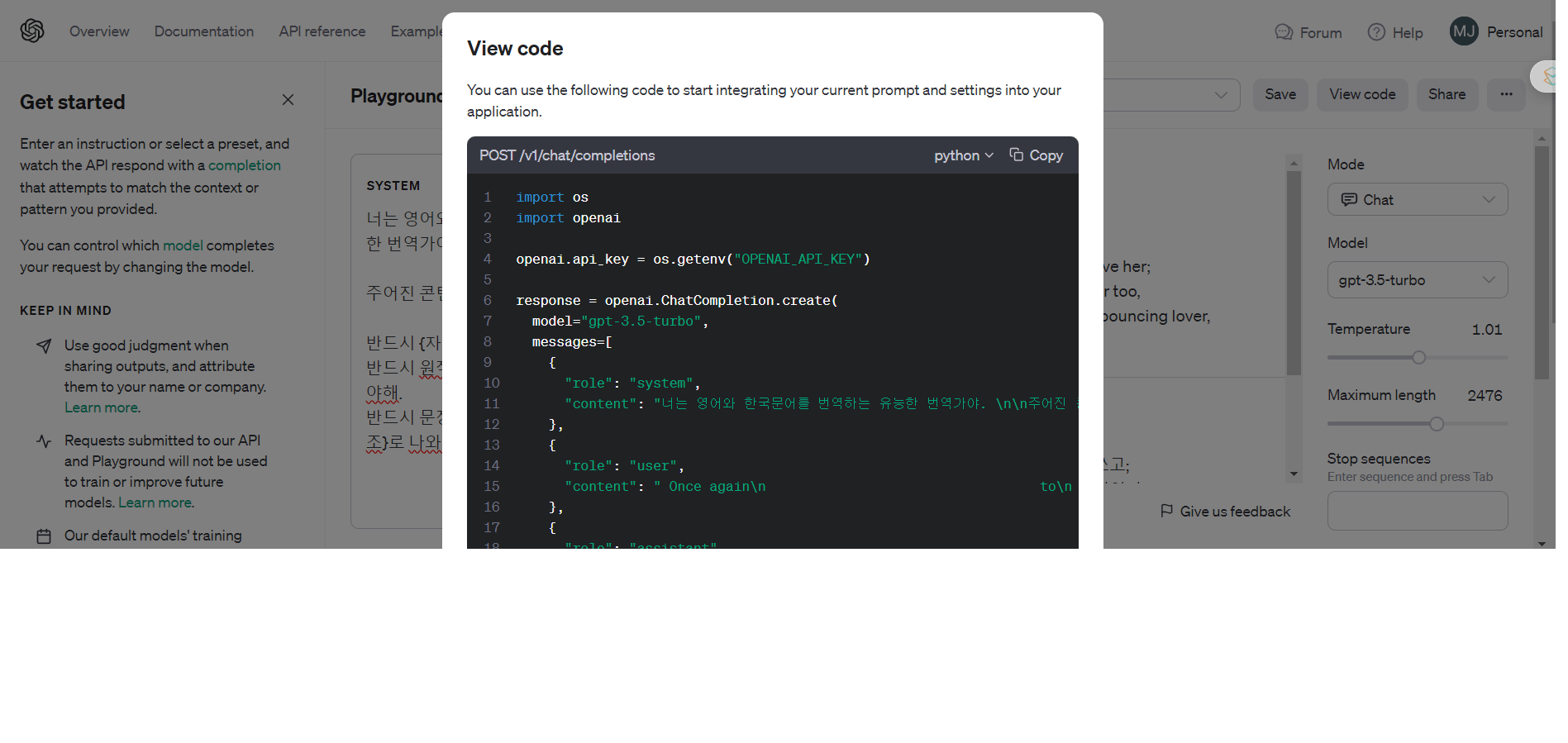Click the Temperature value 1.01
The height and width of the screenshot is (743, 1568).
point(1486,330)
